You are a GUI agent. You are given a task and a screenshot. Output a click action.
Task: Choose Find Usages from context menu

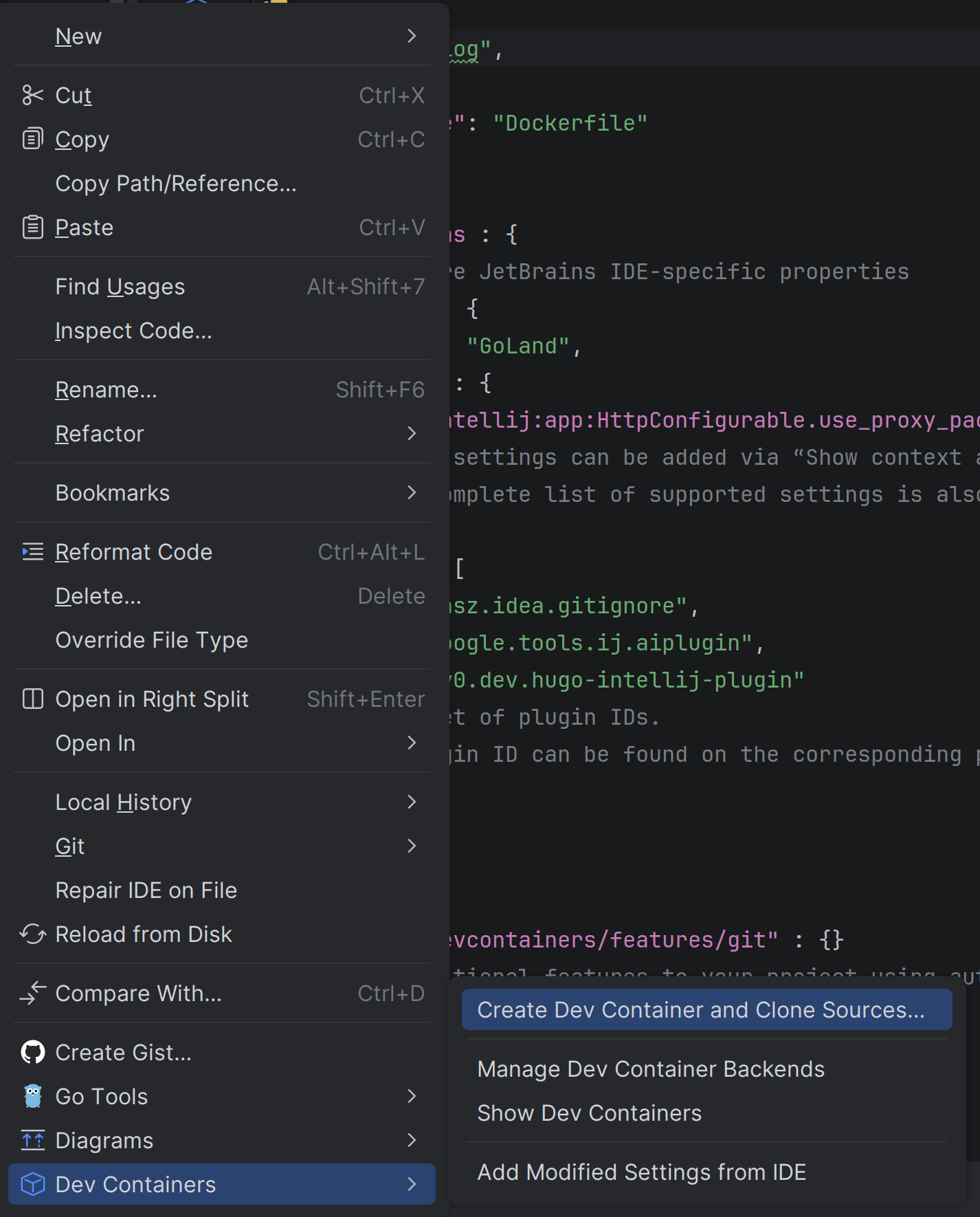coord(222,286)
